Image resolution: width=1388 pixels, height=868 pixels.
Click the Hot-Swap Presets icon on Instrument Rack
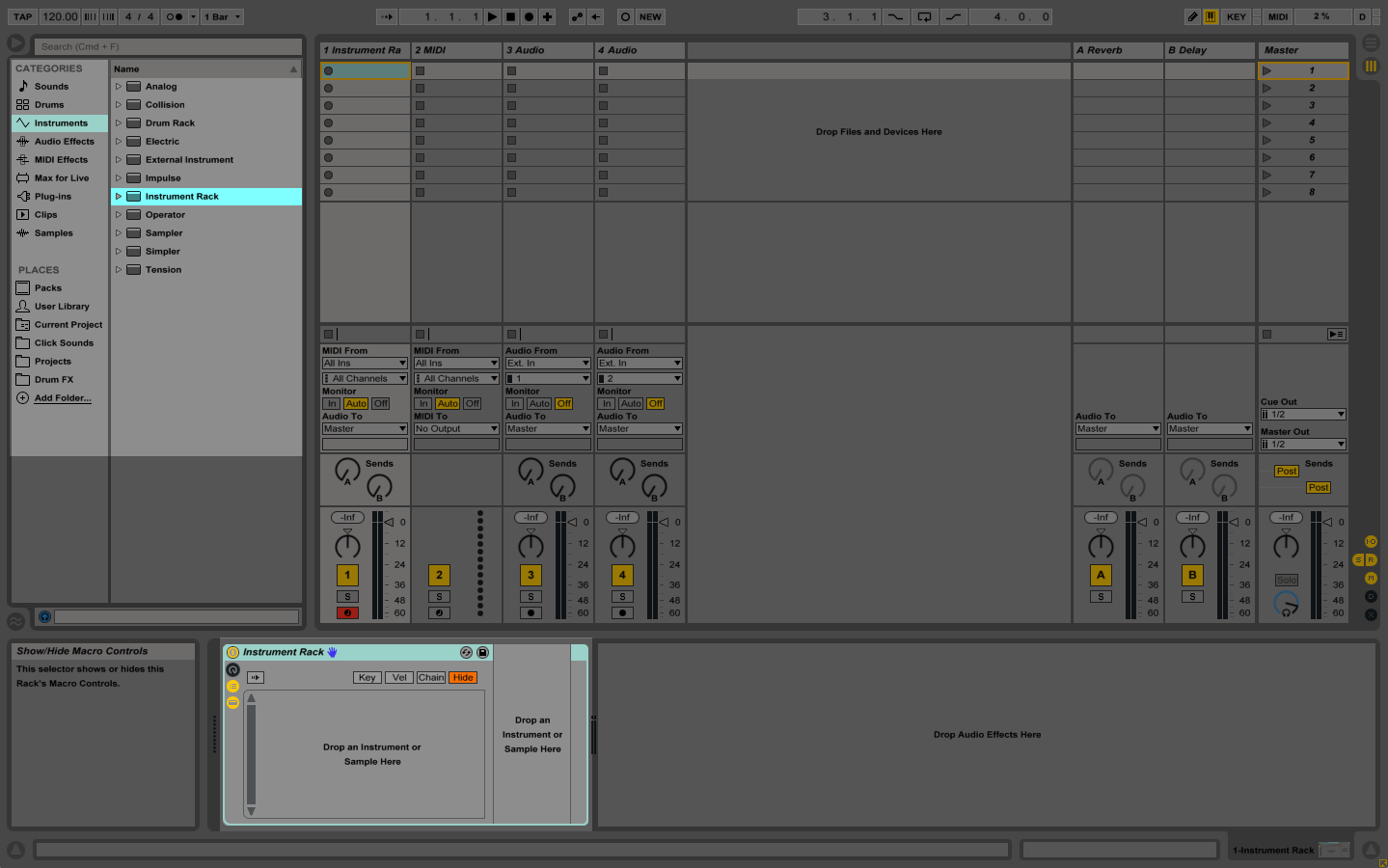click(466, 653)
